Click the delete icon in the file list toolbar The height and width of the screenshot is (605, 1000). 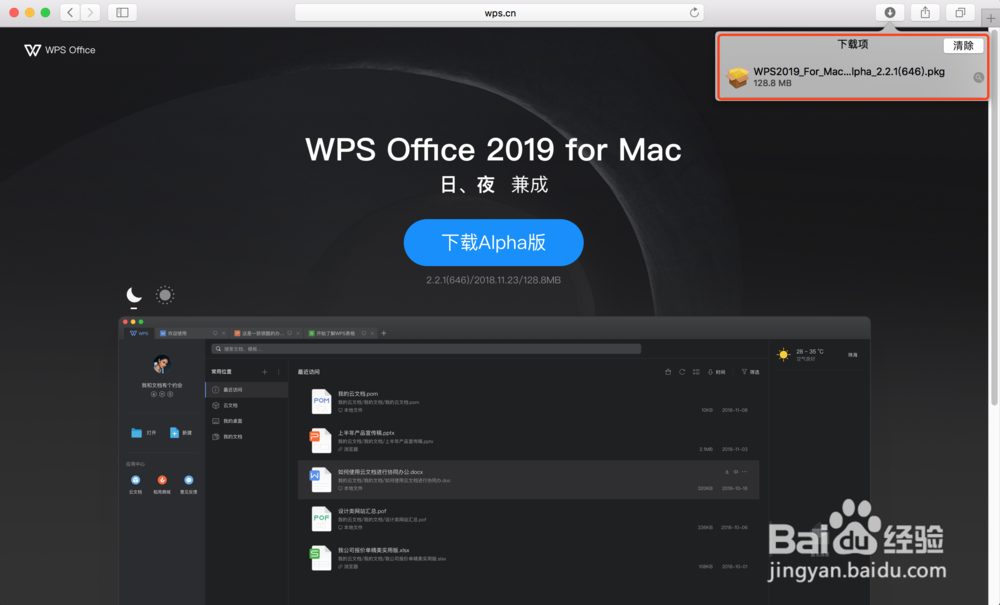(x=668, y=371)
